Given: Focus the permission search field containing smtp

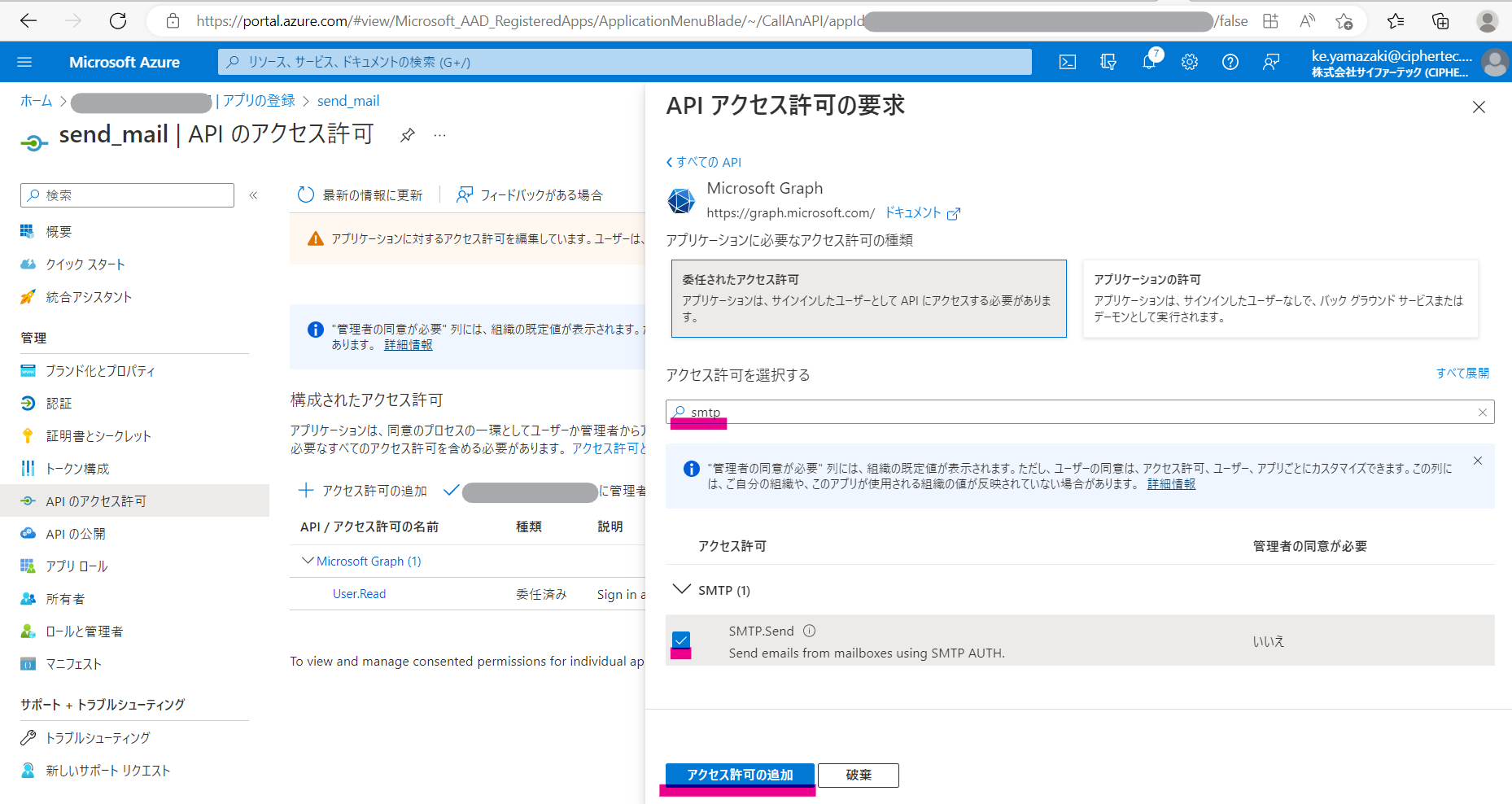Looking at the screenshot, I should point(1080,412).
